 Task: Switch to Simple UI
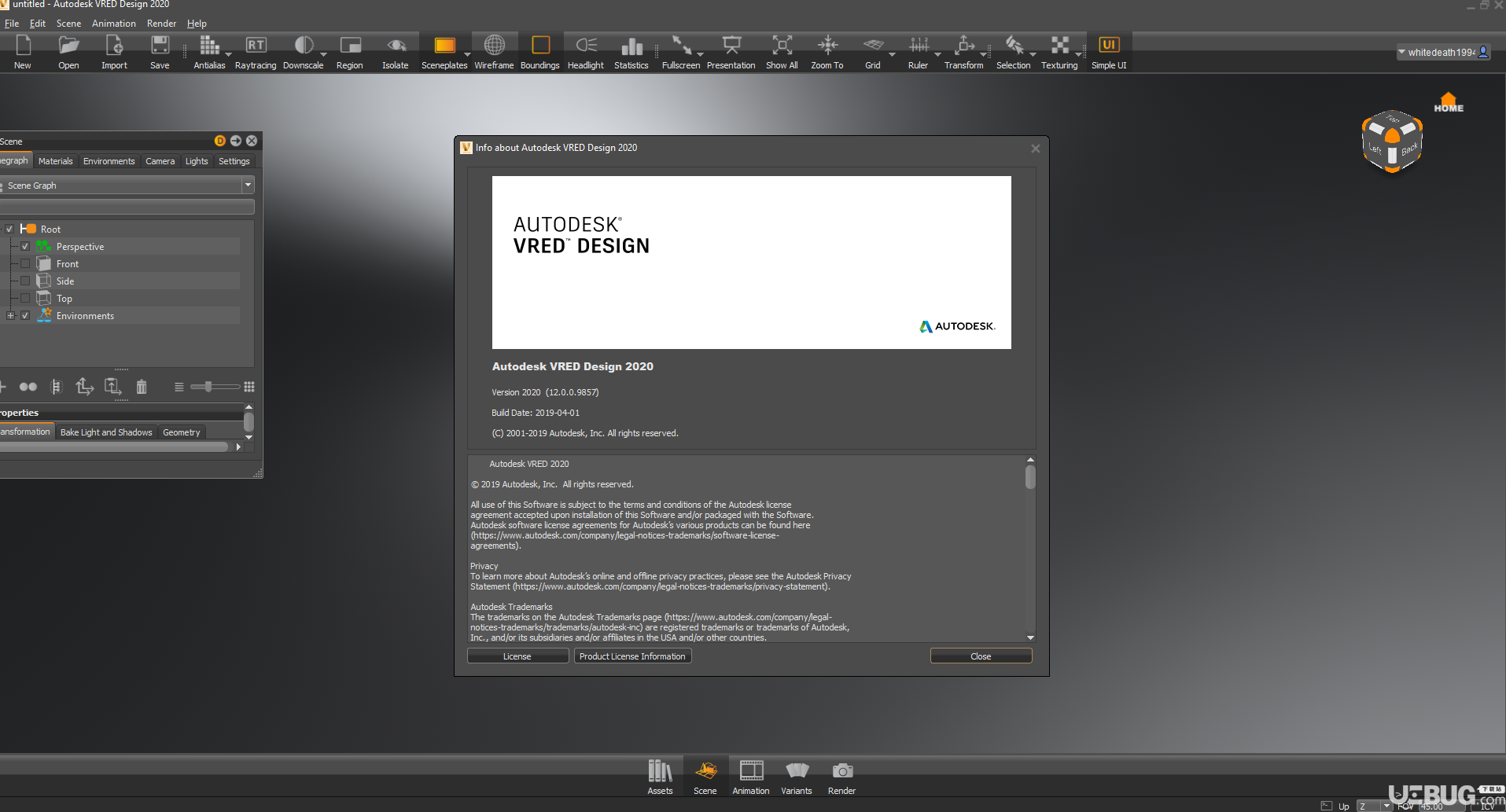pyautogui.click(x=1109, y=52)
